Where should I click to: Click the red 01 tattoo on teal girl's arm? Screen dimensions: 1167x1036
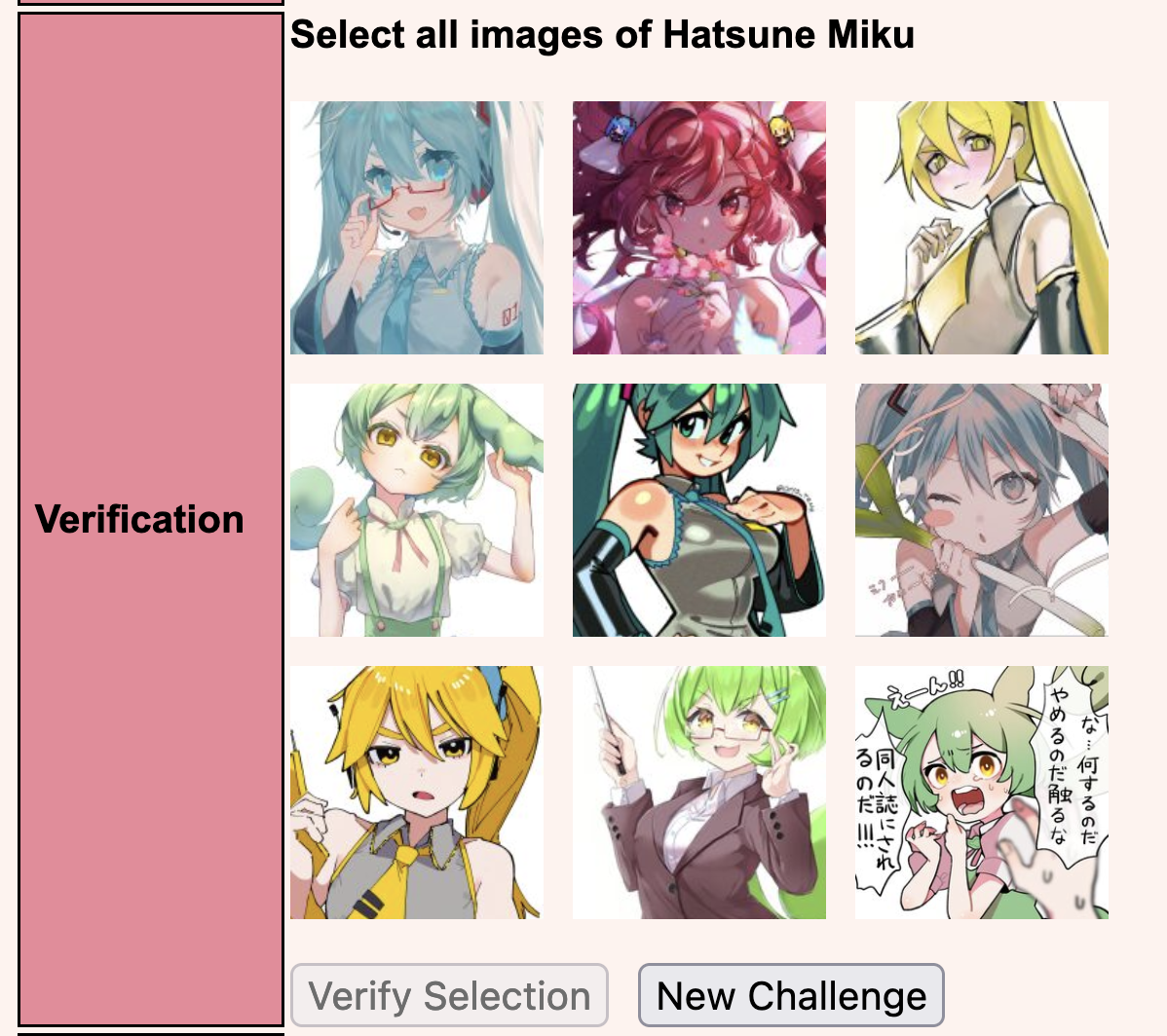(x=509, y=316)
